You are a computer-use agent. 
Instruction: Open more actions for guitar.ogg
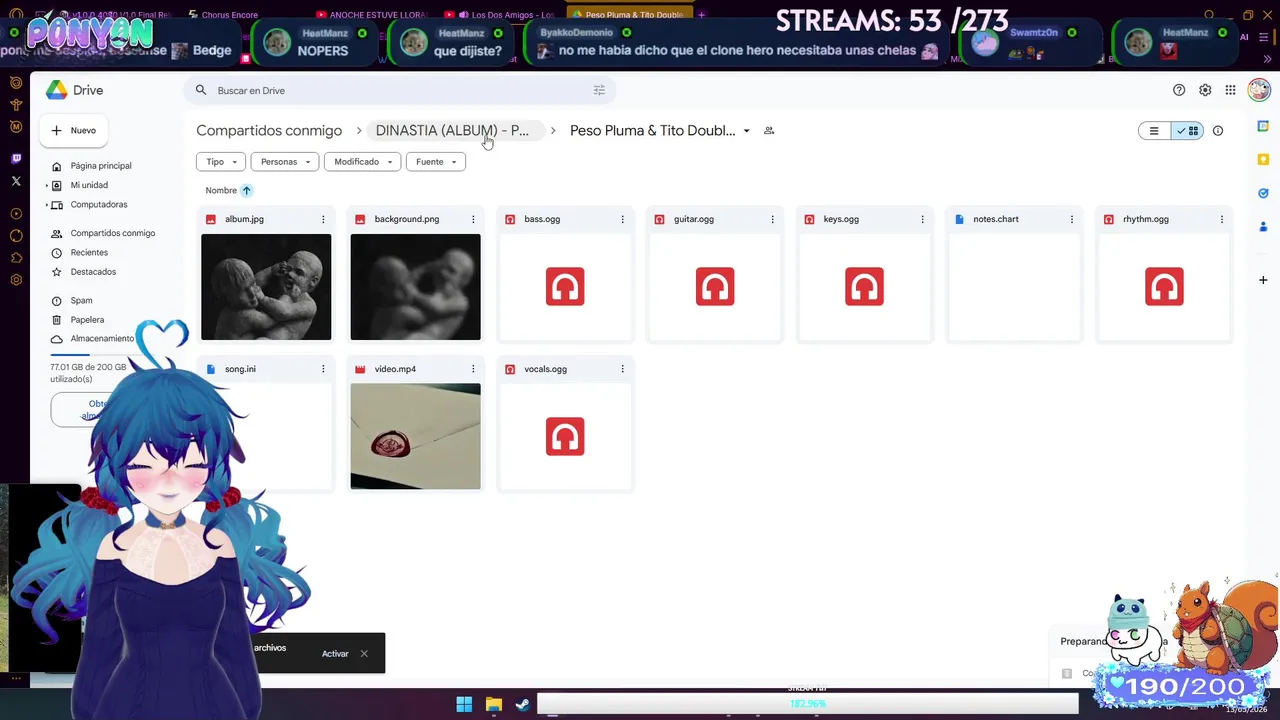pos(772,219)
